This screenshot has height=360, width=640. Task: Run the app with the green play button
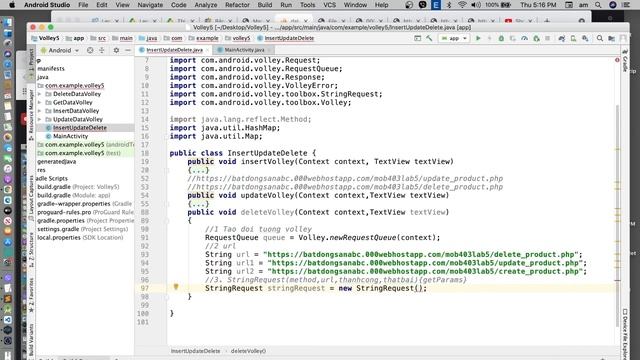[478, 38]
